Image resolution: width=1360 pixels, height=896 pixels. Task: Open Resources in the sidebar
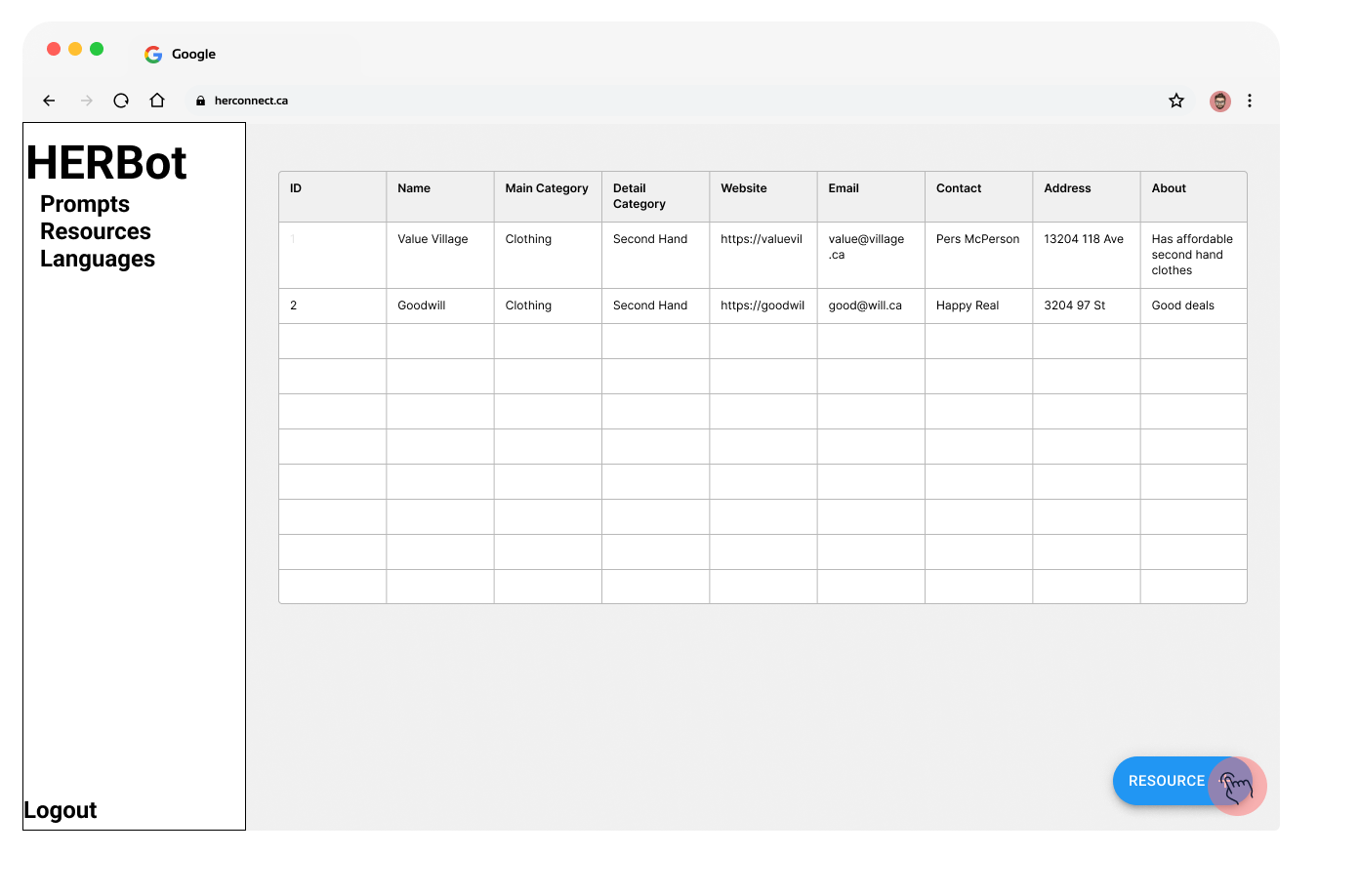(96, 231)
